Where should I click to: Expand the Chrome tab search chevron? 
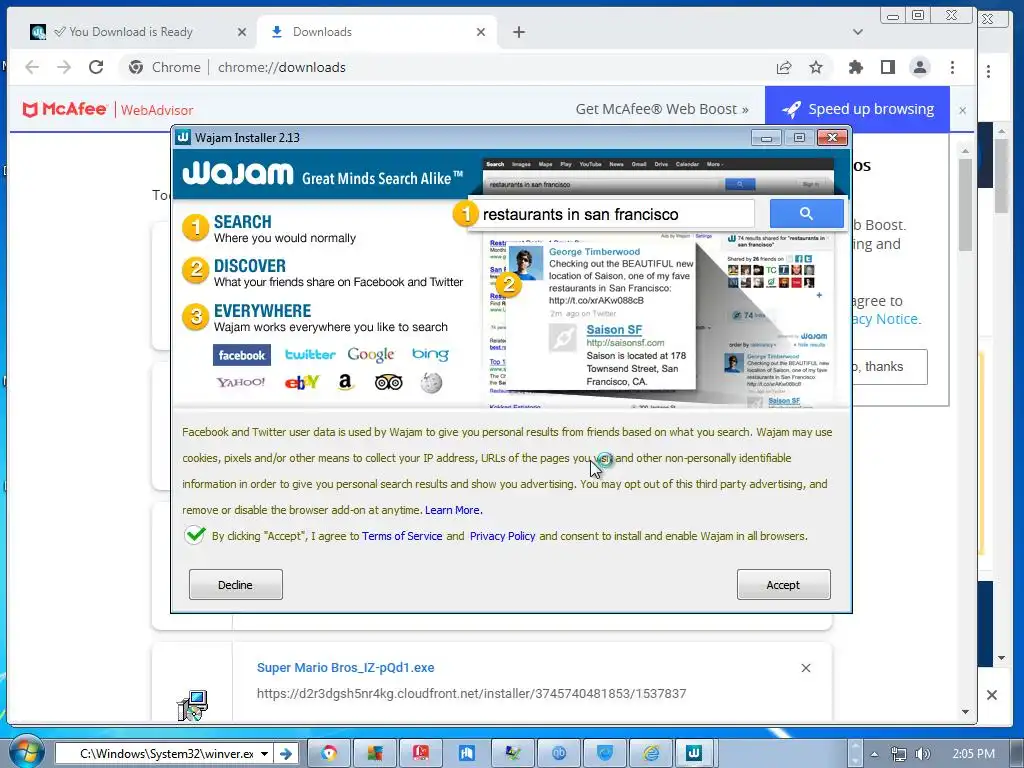[858, 32]
